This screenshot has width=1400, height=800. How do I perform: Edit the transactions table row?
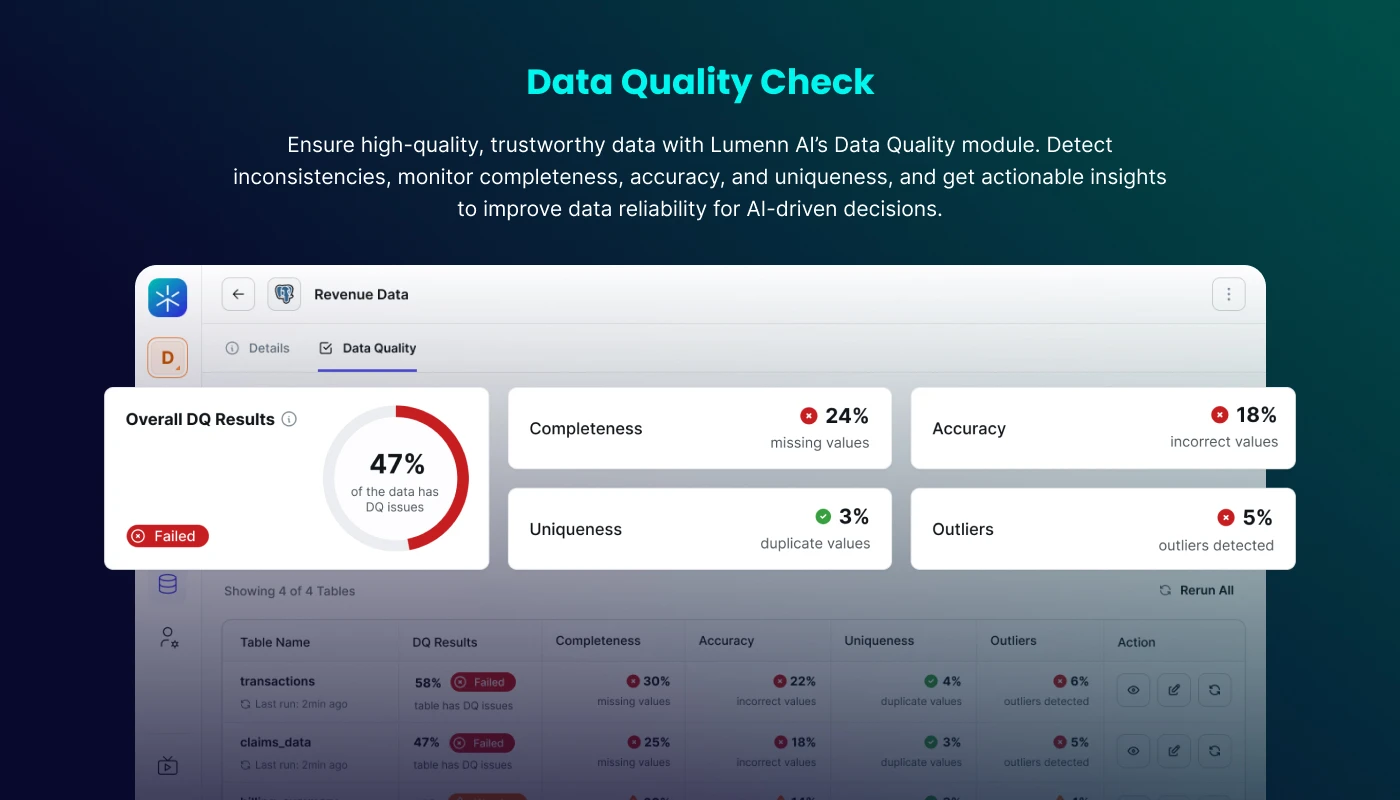coord(1174,690)
